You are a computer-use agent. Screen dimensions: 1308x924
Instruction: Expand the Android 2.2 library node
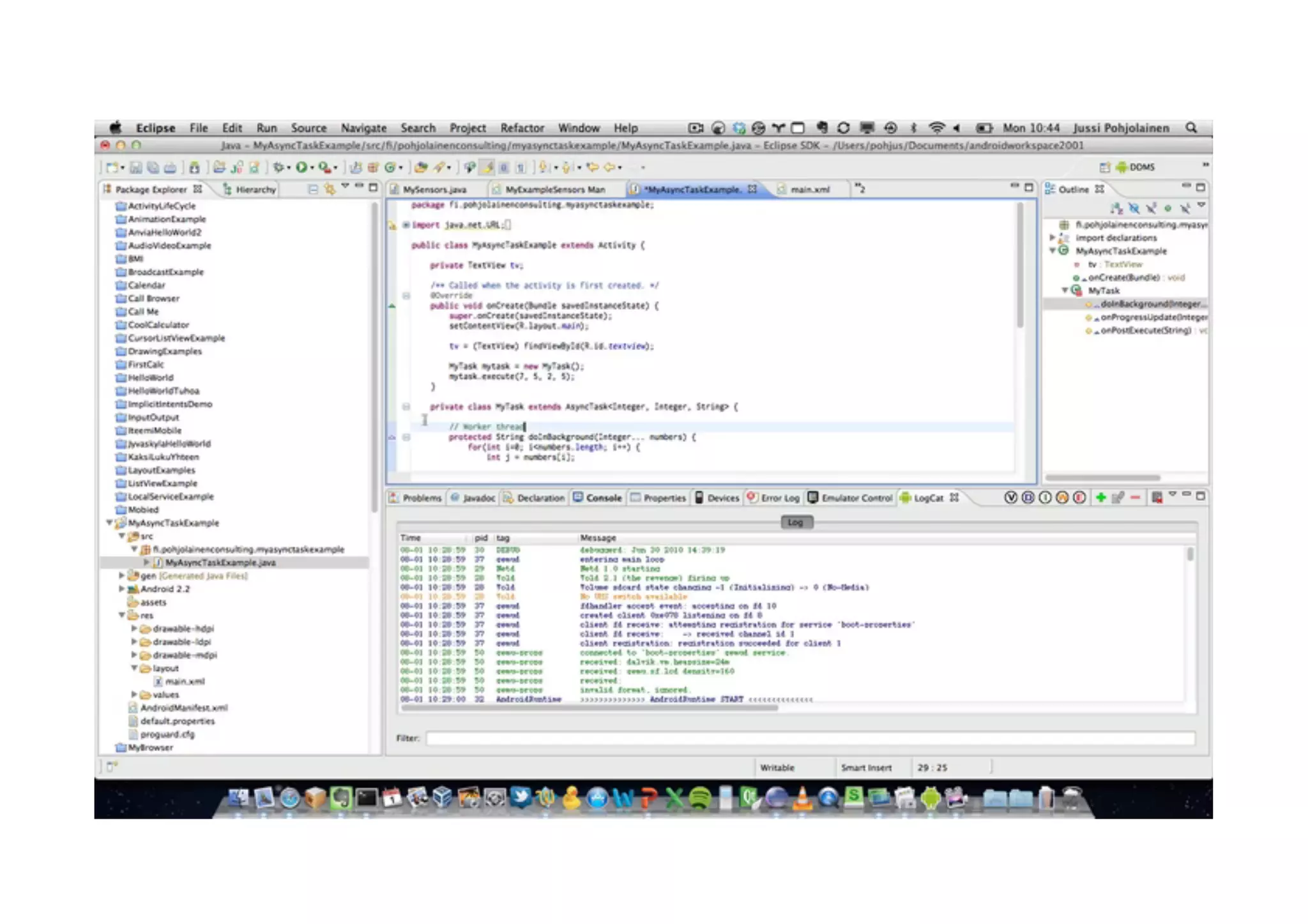click(121, 589)
